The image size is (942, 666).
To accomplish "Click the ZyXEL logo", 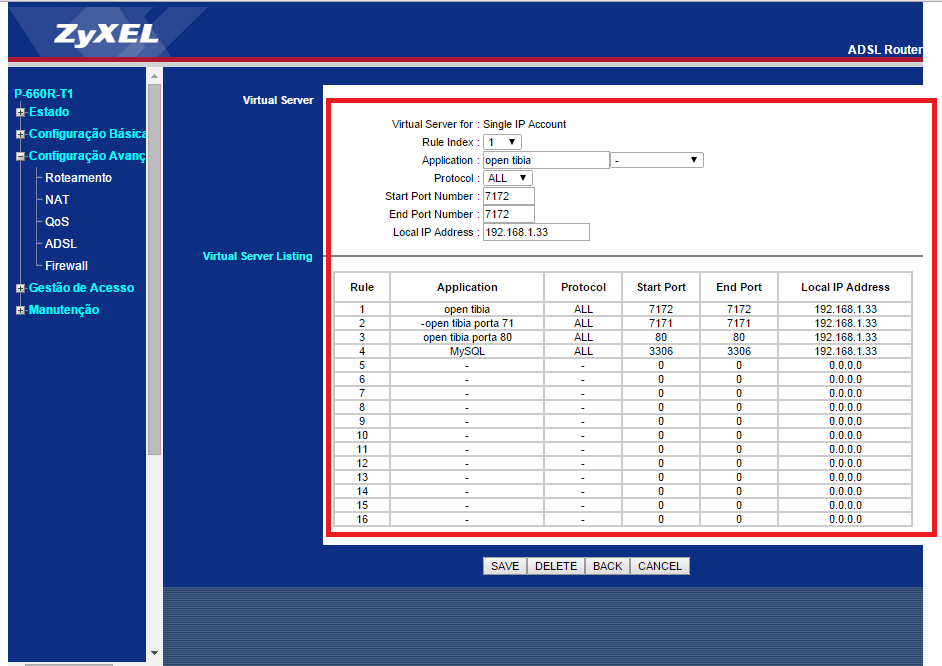I will (106, 35).
